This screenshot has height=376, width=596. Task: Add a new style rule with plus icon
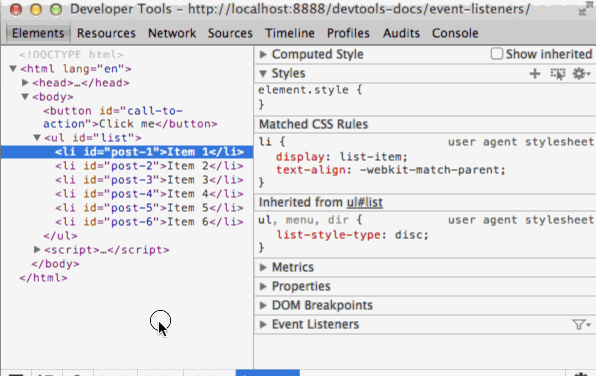coord(535,73)
